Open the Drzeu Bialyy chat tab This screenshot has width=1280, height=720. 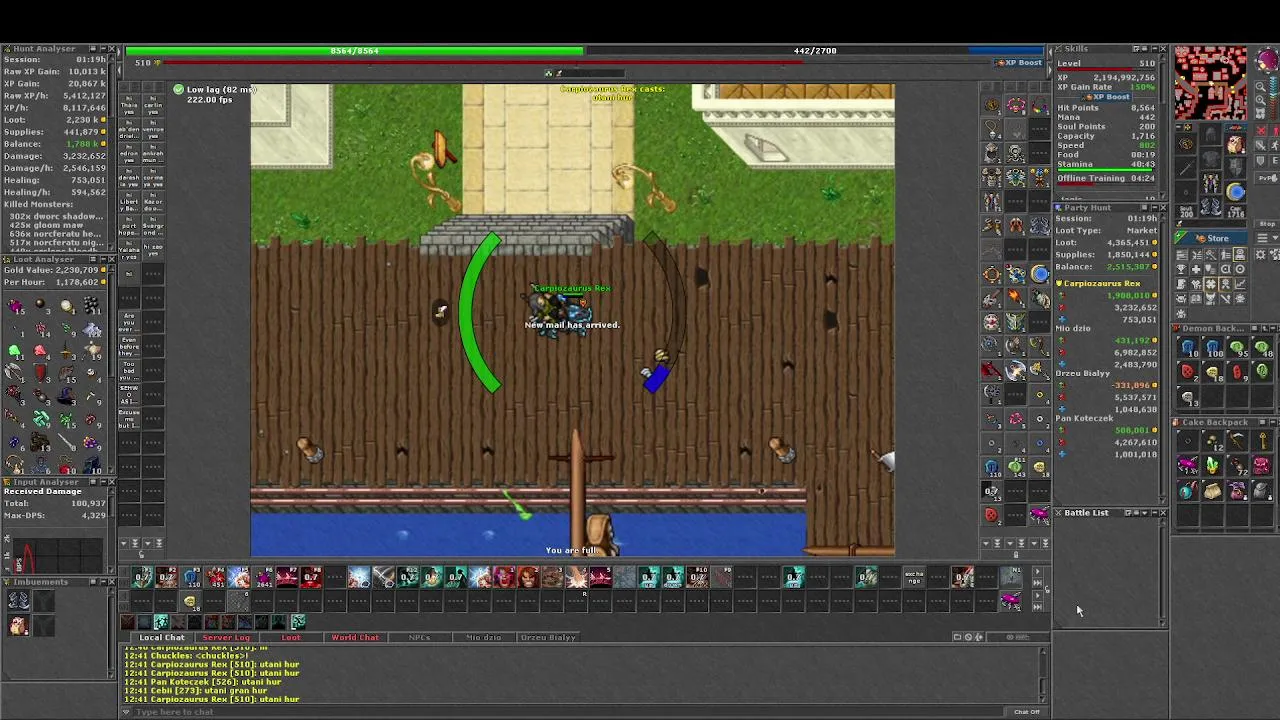click(x=548, y=637)
